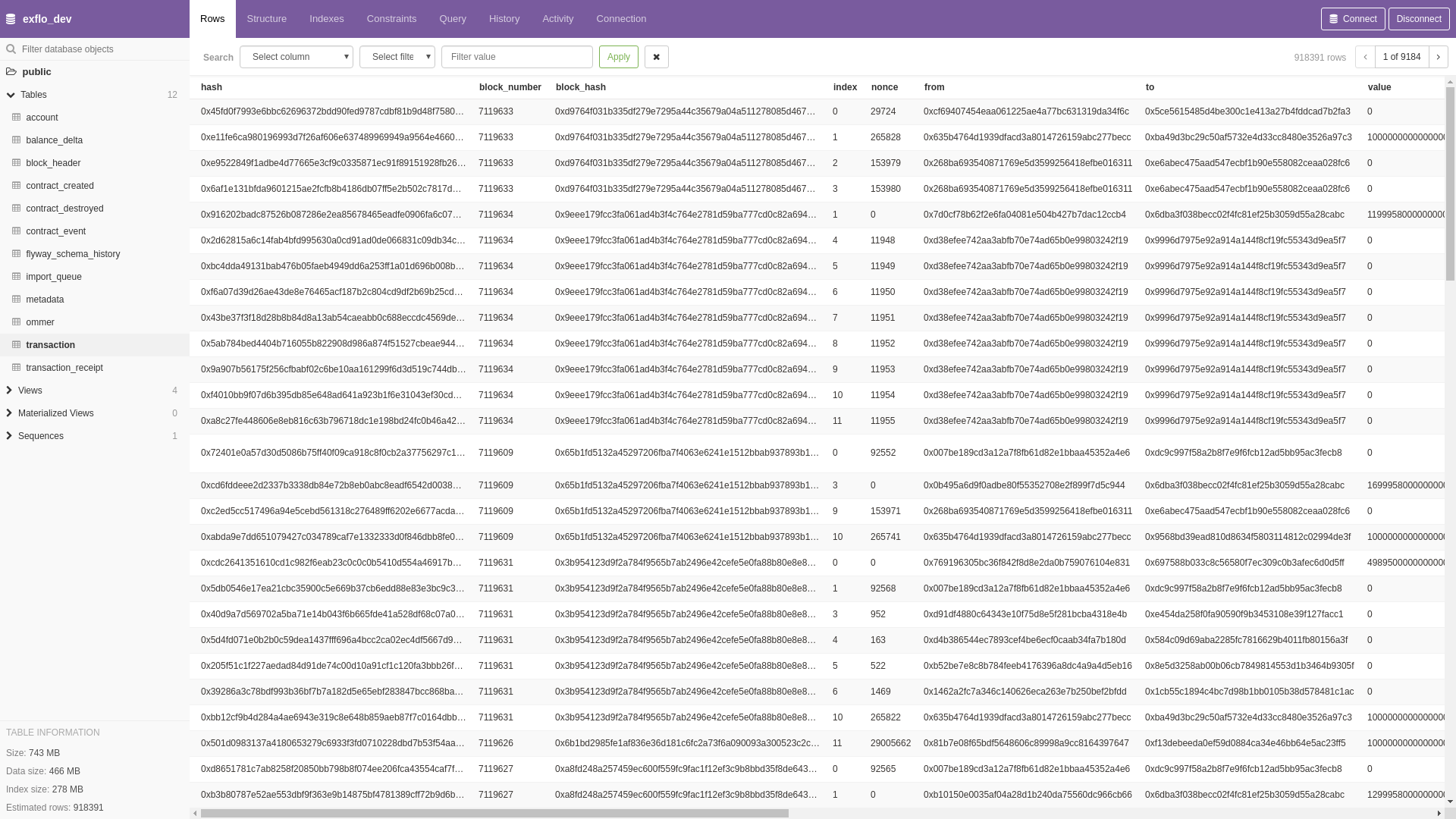1456x819 pixels.
Task: Go to previous page of rows
Action: click(1365, 57)
